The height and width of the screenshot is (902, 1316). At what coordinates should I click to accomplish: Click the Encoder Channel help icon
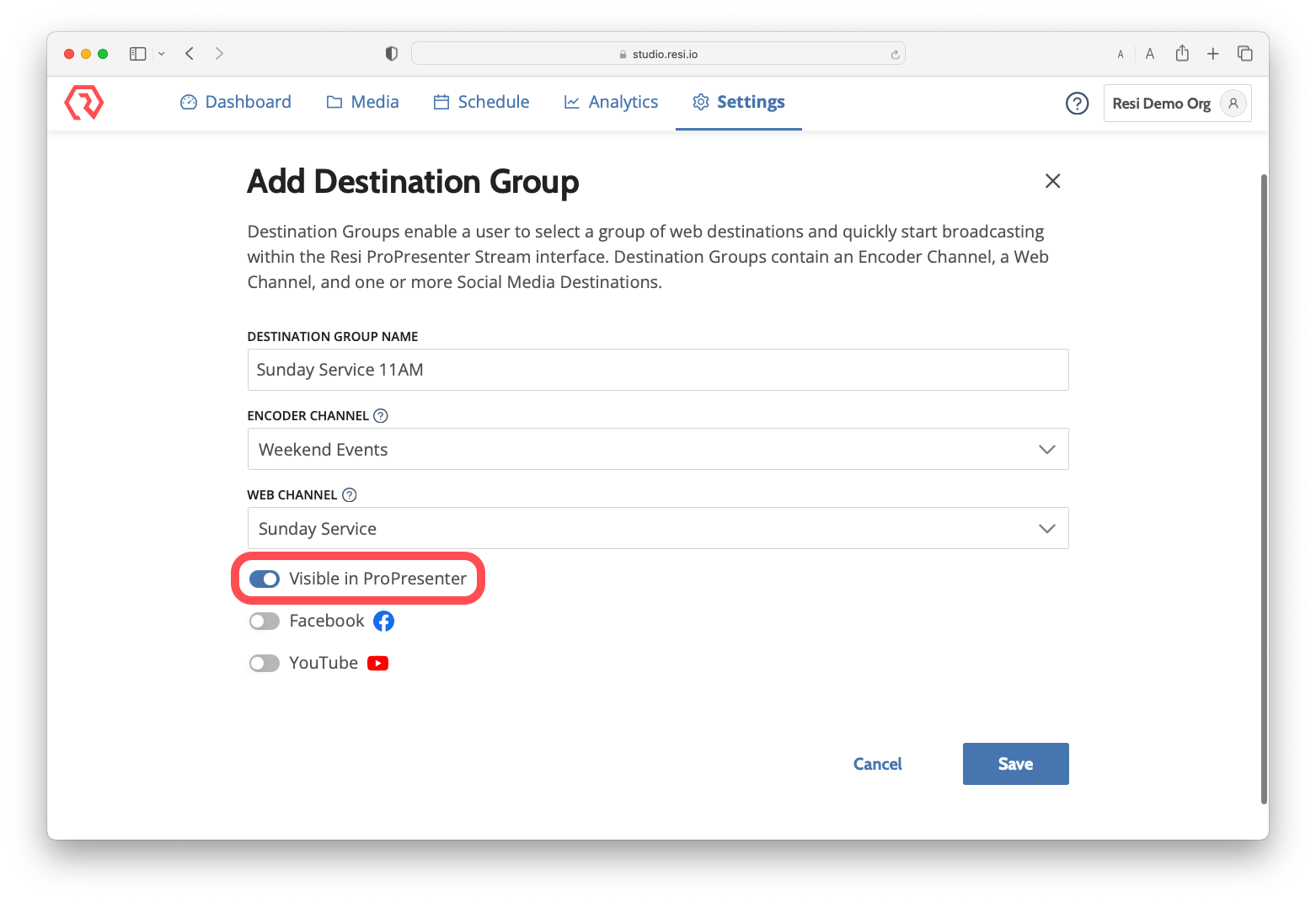pyautogui.click(x=381, y=416)
